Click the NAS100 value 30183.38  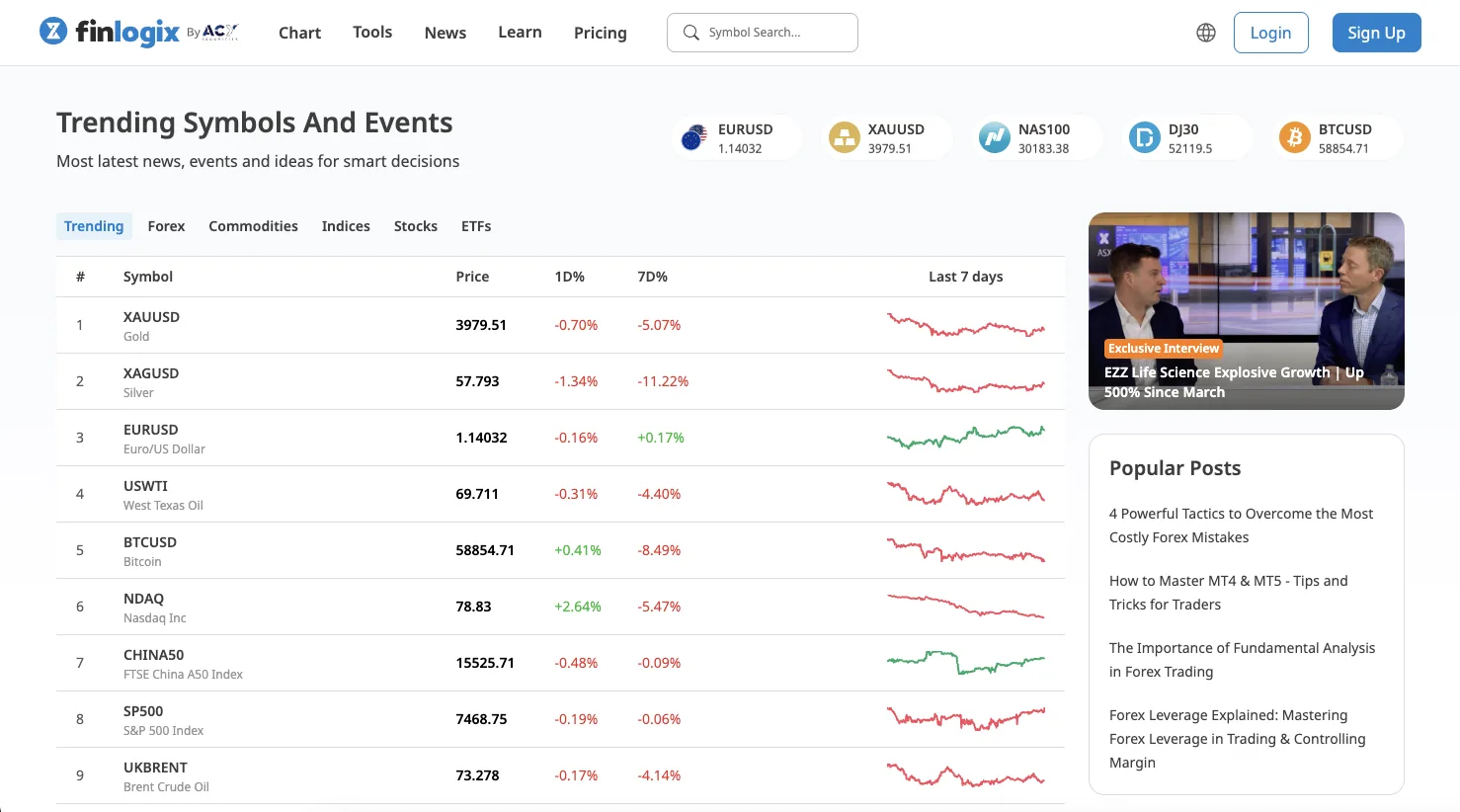click(x=1044, y=149)
